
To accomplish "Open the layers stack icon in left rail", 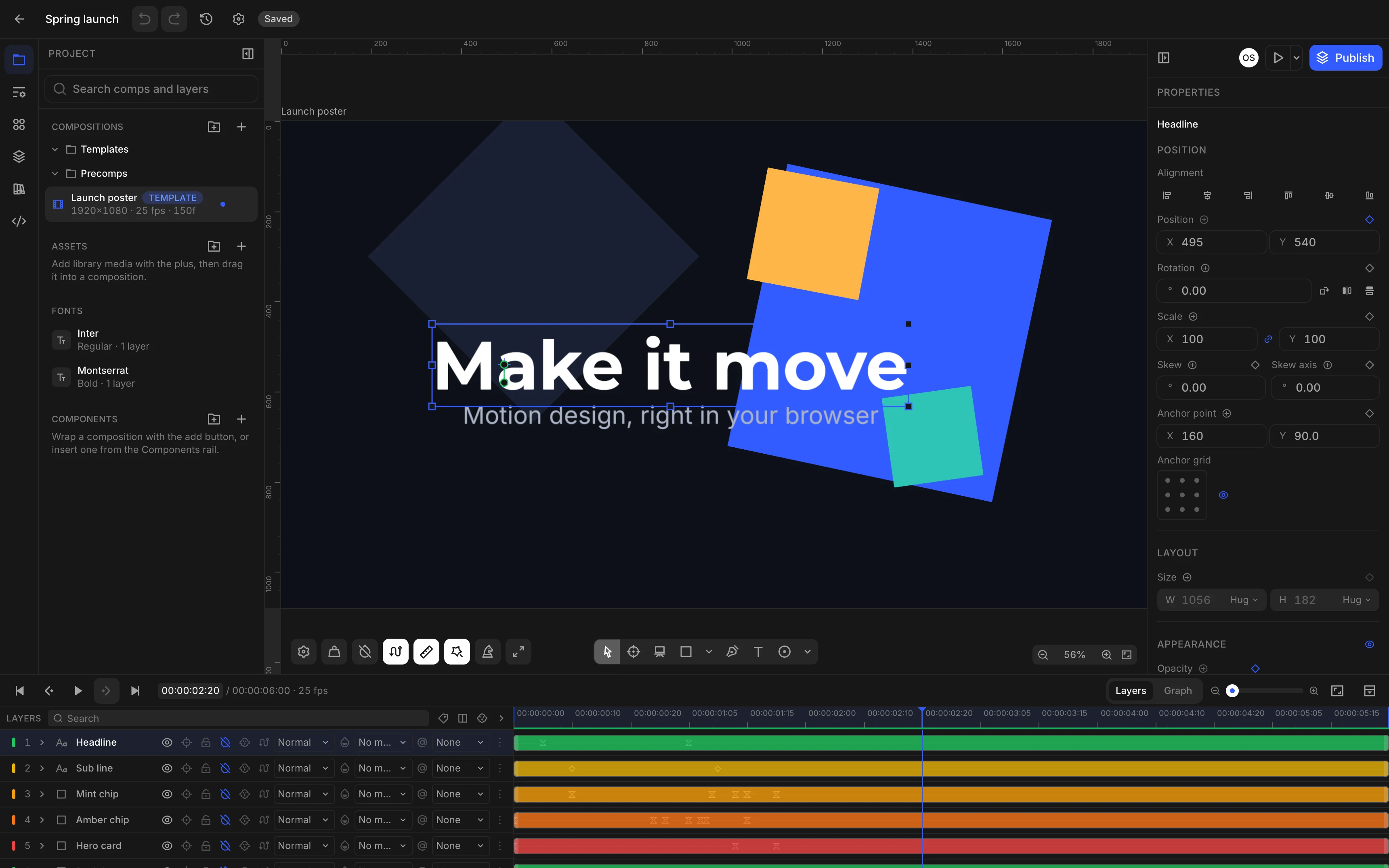I will pos(19,156).
